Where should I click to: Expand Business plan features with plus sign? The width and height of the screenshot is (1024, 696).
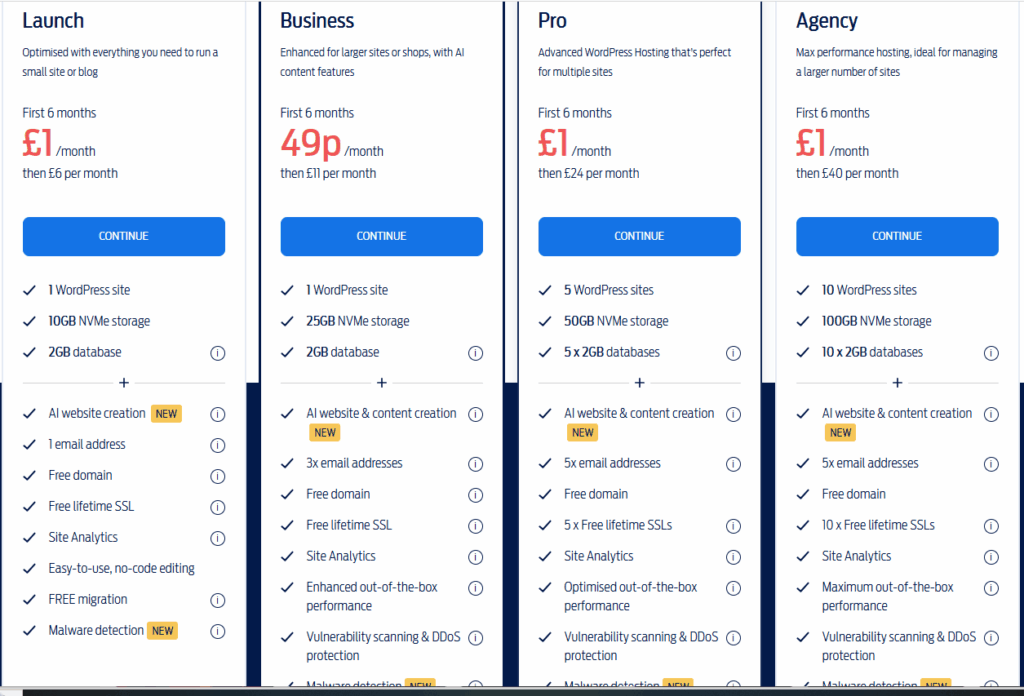[x=382, y=383]
